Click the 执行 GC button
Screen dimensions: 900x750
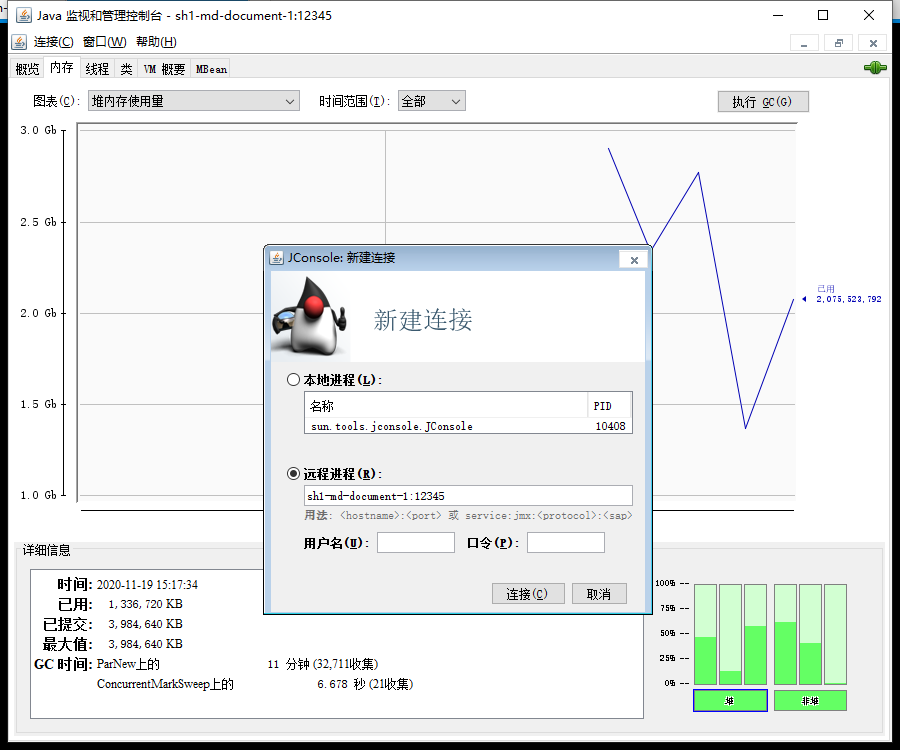tap(762, 100)
